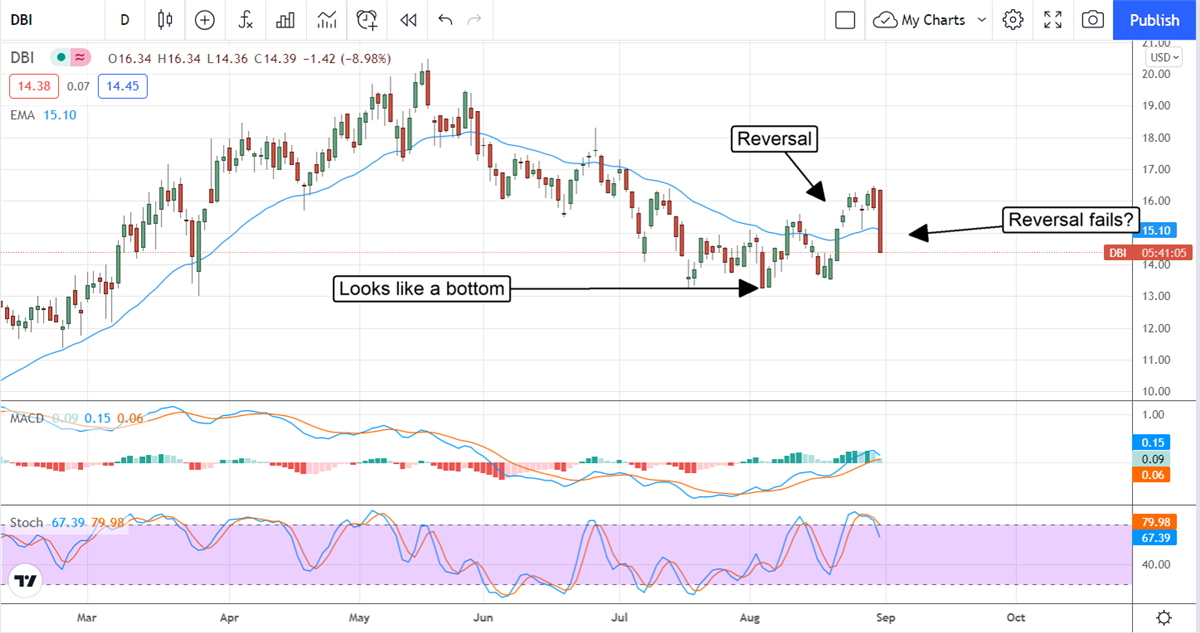Screen dimensions: 1200x633
Task: Click the MACD signal 0.06 axis label
Action: click(1150, 476)
